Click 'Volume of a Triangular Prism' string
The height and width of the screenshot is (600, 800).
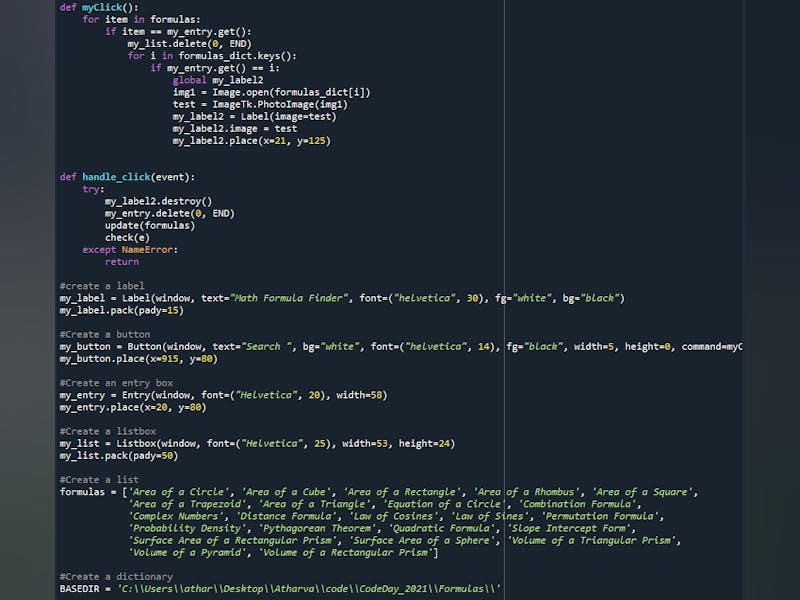591,541
